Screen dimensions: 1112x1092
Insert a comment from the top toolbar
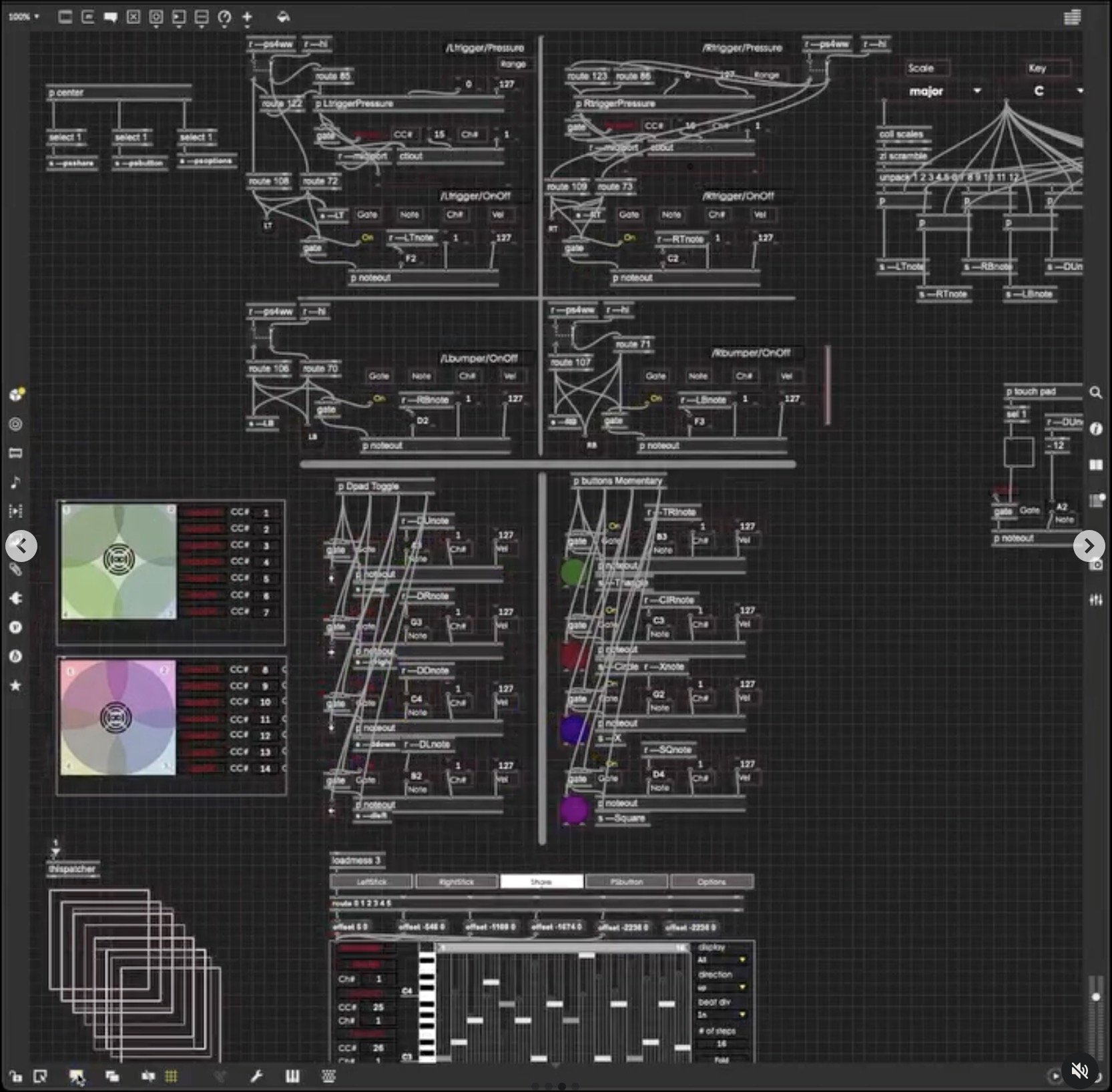(x=111, y=17)
